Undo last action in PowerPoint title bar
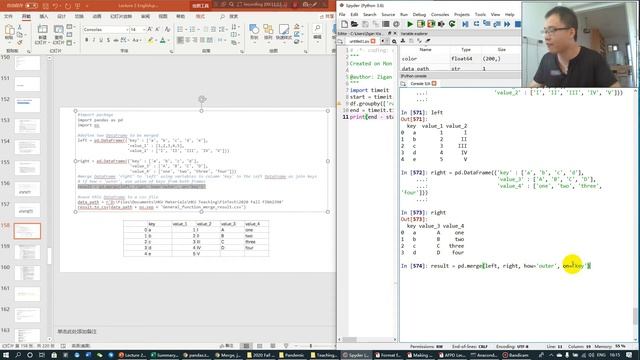The width and height of the screenshot is (640, 360). 55,6
